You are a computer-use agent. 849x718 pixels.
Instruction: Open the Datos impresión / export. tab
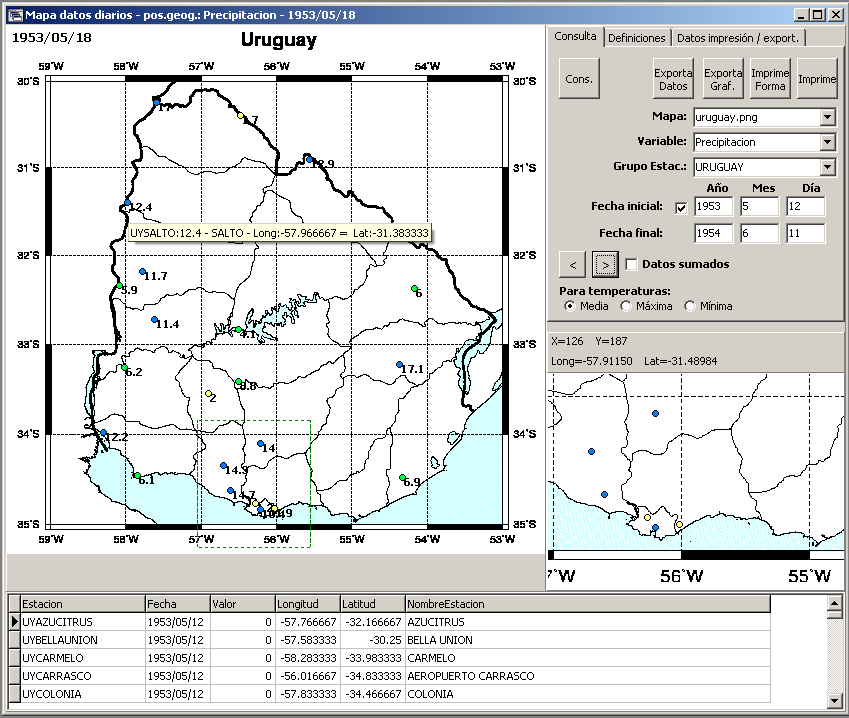point(738,38)
